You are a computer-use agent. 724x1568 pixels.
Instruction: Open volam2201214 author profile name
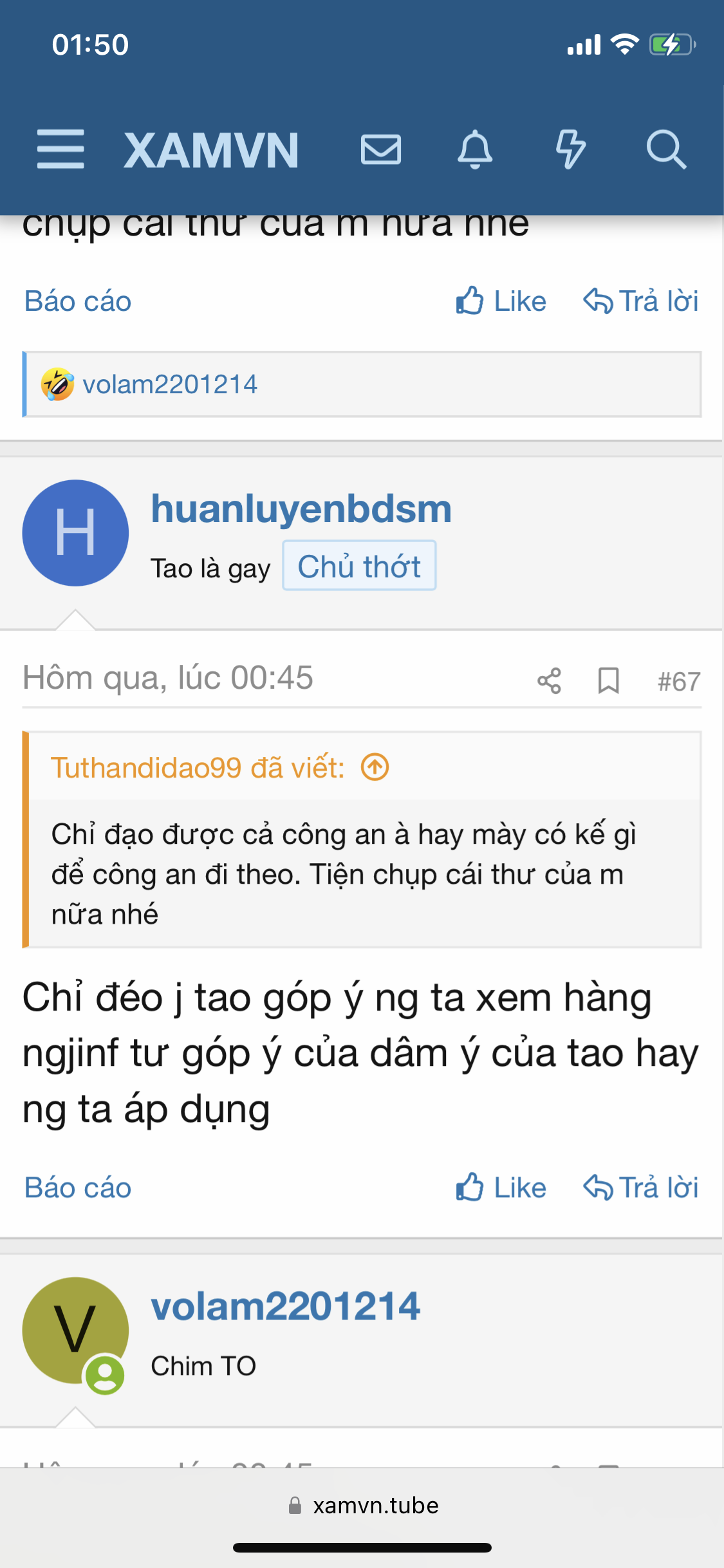tap(286, 1306)
